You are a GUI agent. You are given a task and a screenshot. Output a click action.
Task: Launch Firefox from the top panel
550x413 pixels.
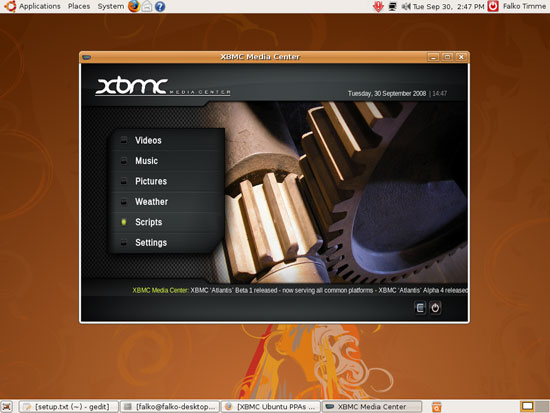[x=134, y=6]
